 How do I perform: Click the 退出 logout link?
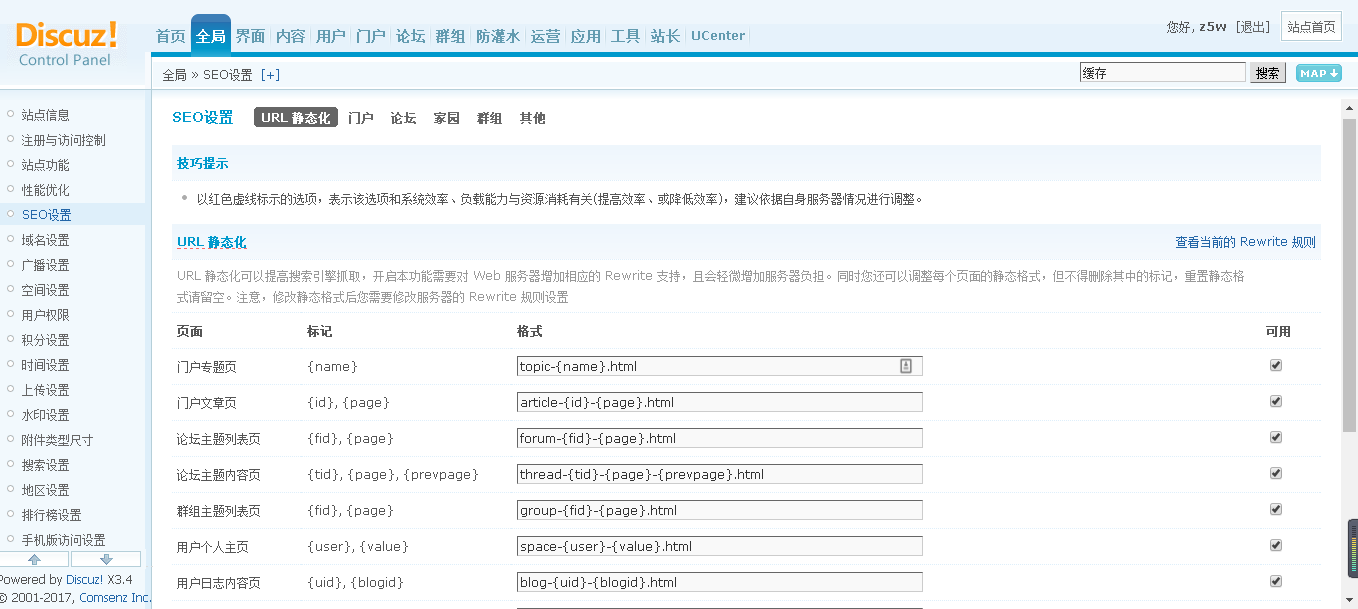[1252, 27]
